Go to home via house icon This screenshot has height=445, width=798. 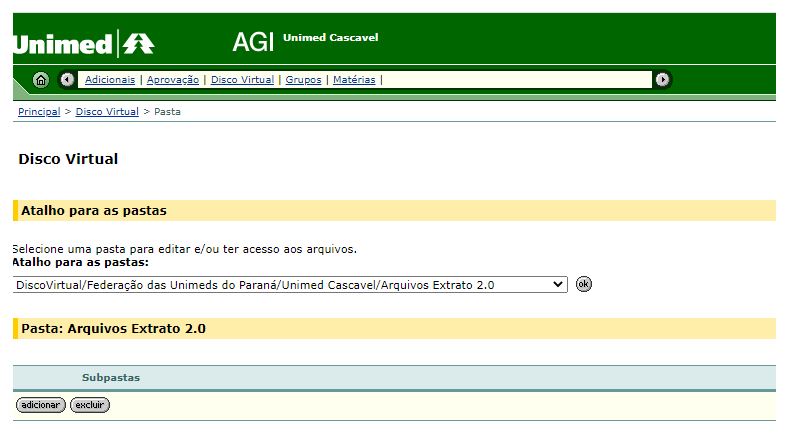tap(41, 80)
